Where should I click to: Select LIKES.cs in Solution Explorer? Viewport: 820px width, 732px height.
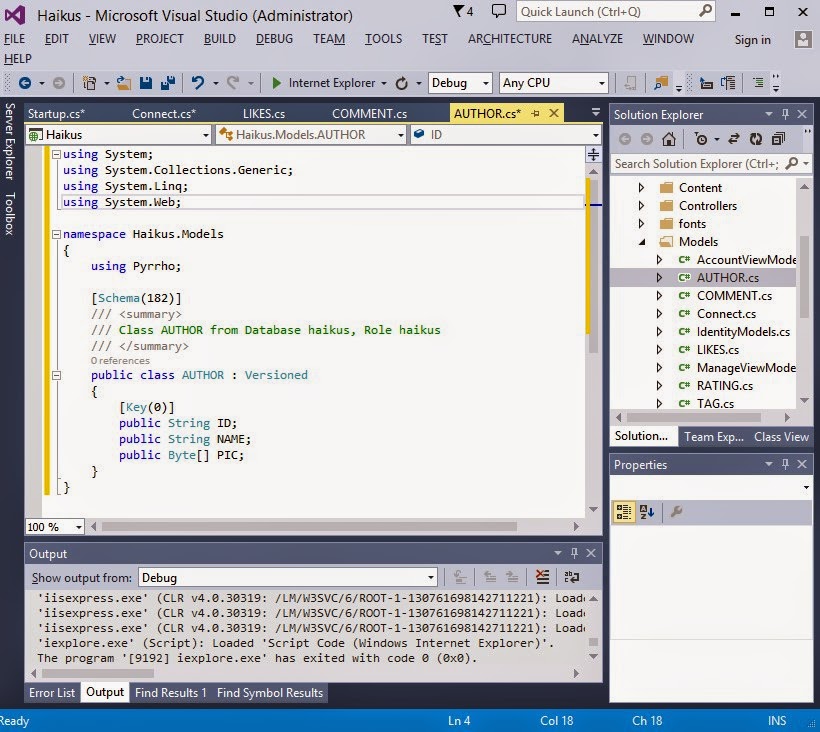coord(717,350)
